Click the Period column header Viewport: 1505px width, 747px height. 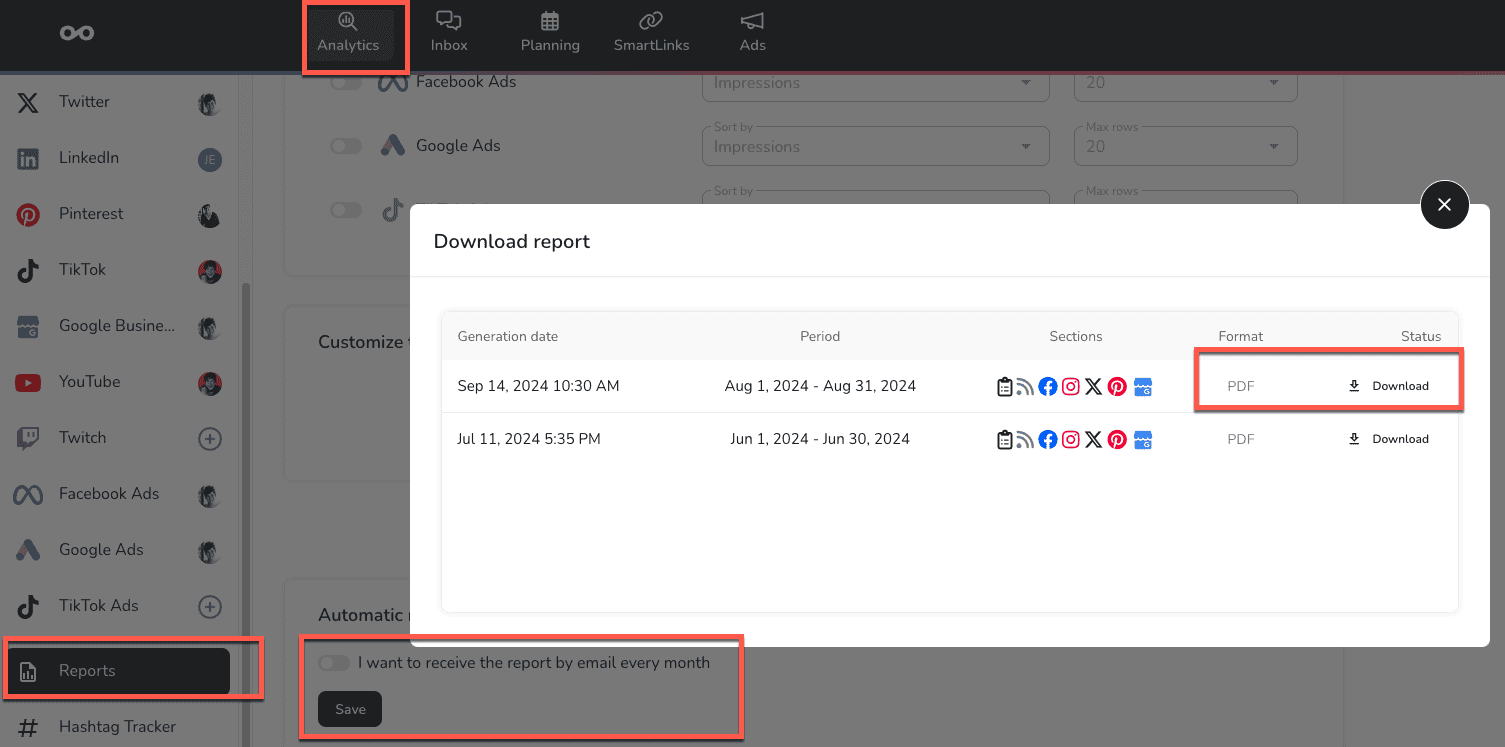click(820, 337)
